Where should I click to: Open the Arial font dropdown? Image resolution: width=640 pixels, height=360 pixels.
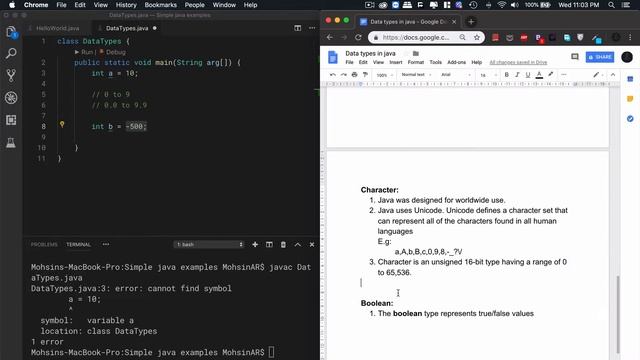[x=456, y=75]
